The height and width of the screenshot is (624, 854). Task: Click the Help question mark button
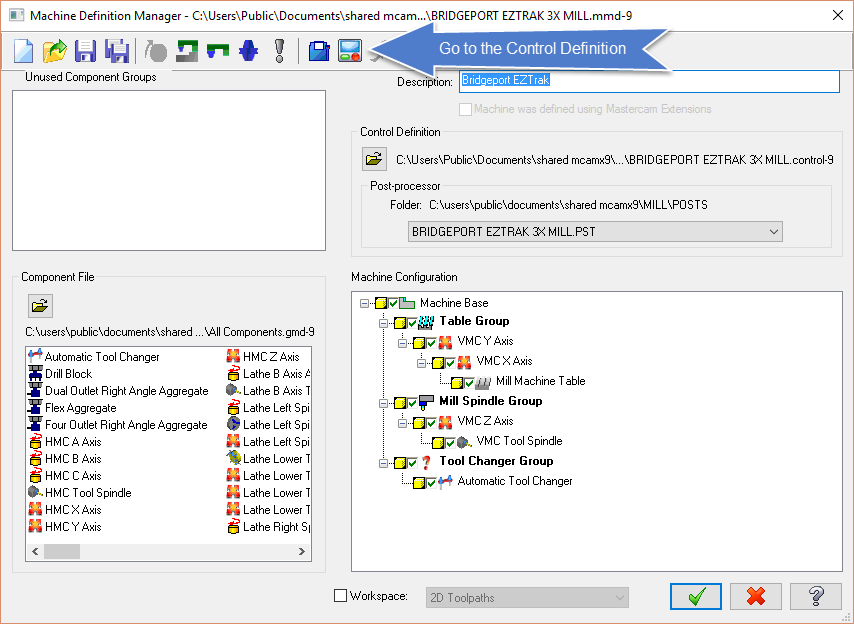(x=815, y=596)
